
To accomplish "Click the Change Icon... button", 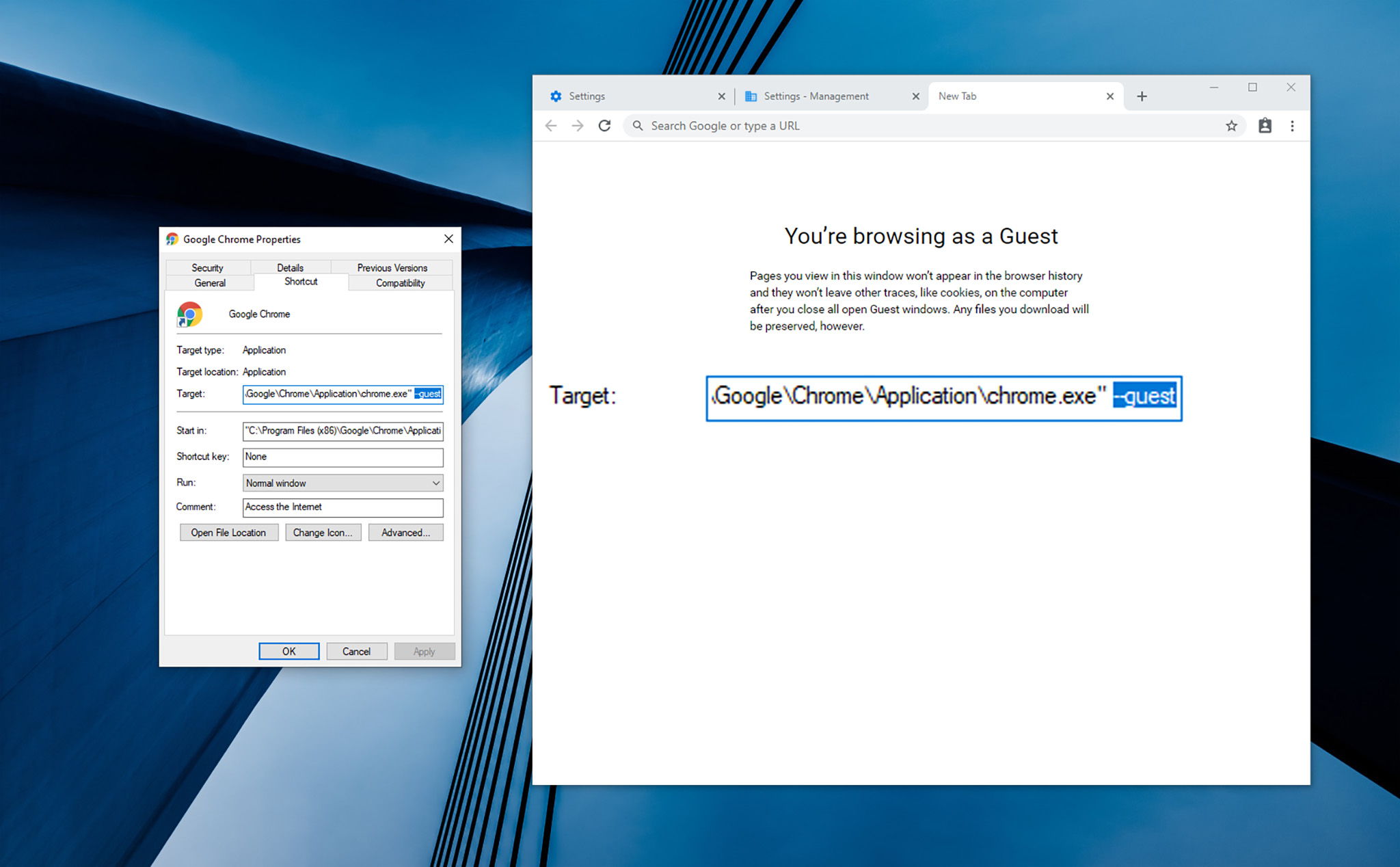I will 323,533.
